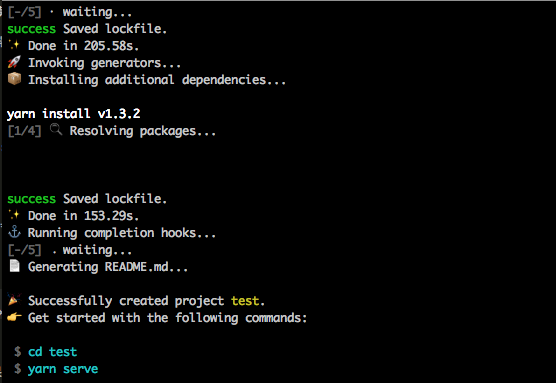The height and width of the screenshot is (383, 556).
Task: Click the 'Installing additional dependencies...' line
Action: pyautogui.click(x=157, y=80)
